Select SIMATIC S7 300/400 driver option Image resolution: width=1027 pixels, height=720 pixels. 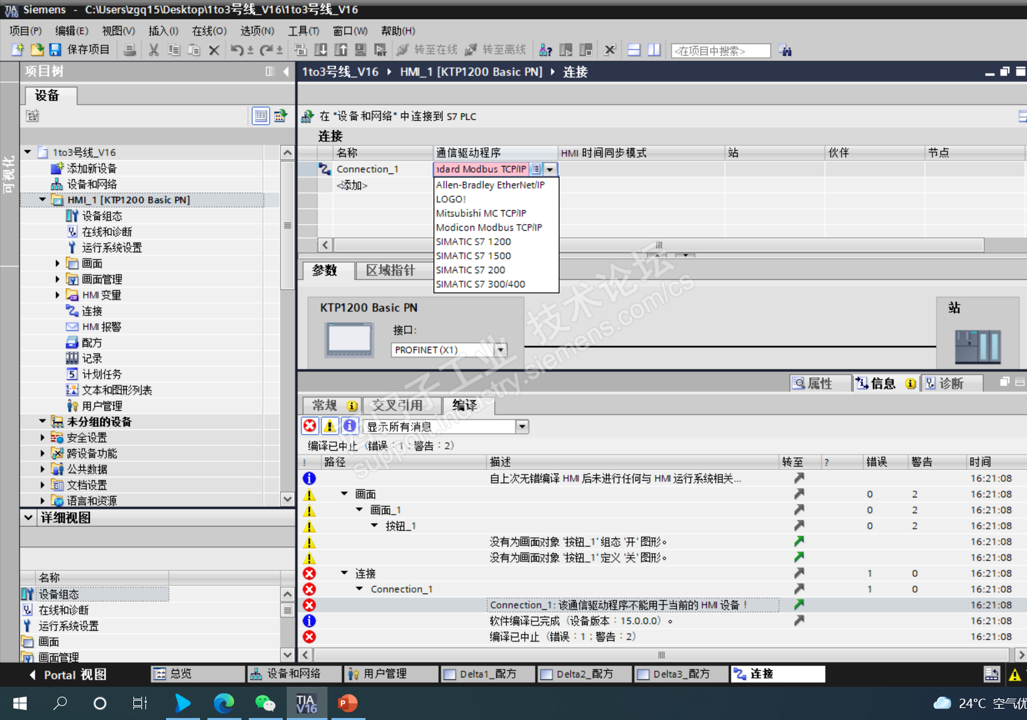[481, 284]
